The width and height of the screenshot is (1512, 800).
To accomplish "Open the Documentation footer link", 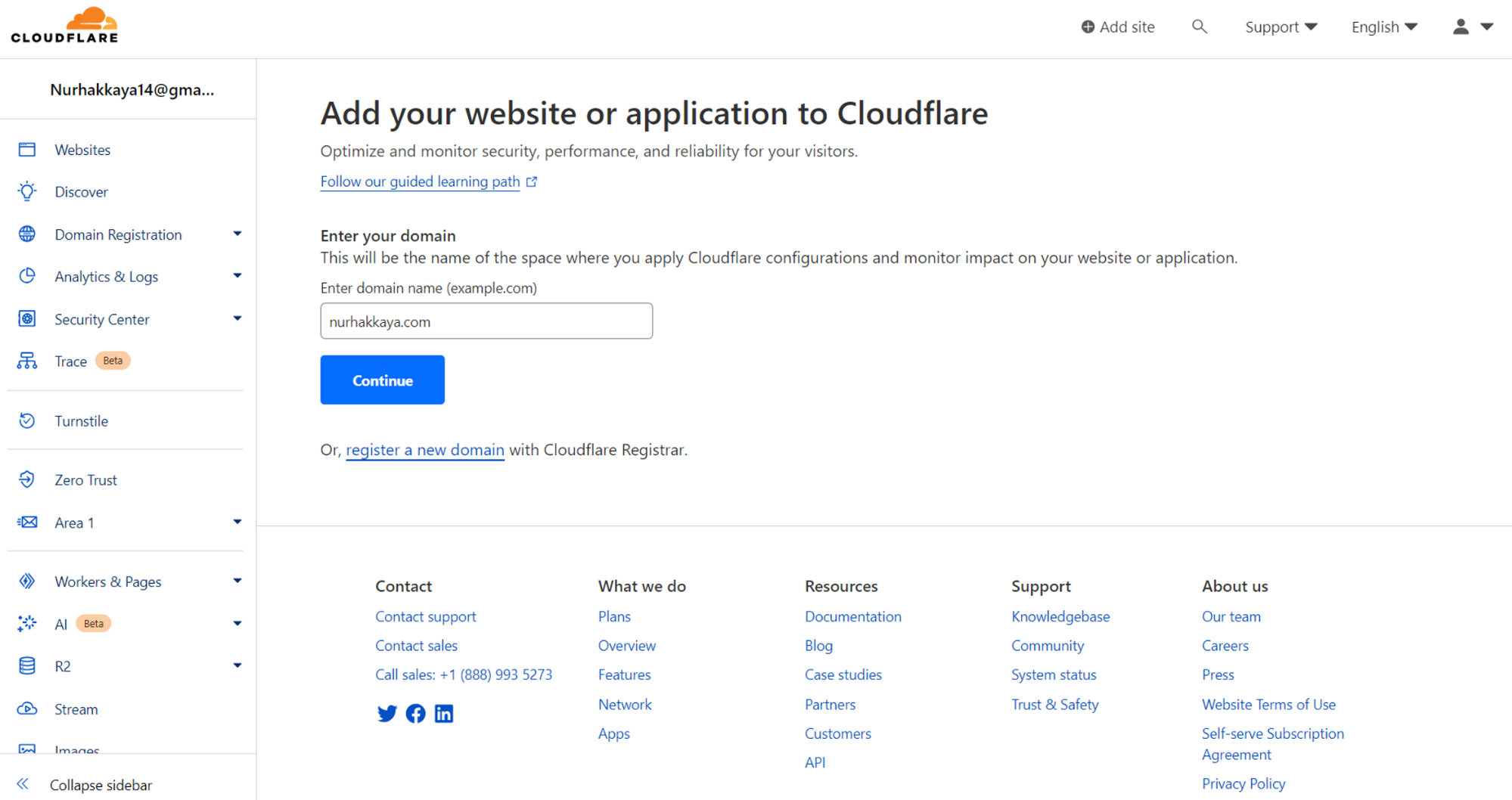I will pos(853,616).
